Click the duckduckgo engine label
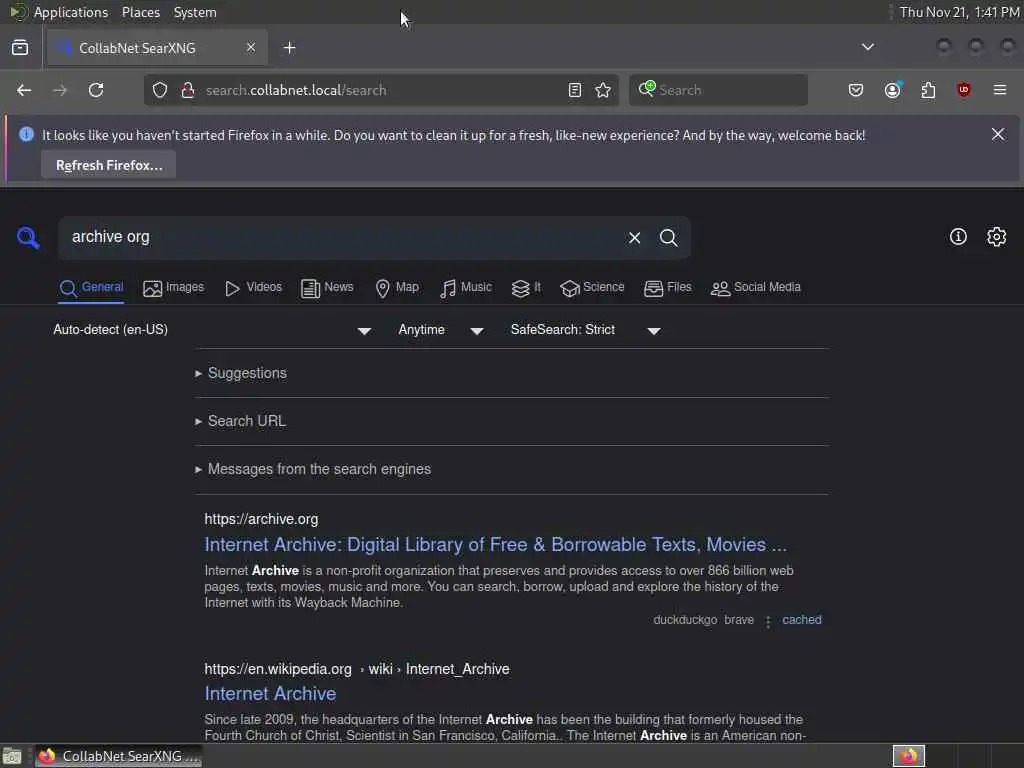 pos(685,620)
